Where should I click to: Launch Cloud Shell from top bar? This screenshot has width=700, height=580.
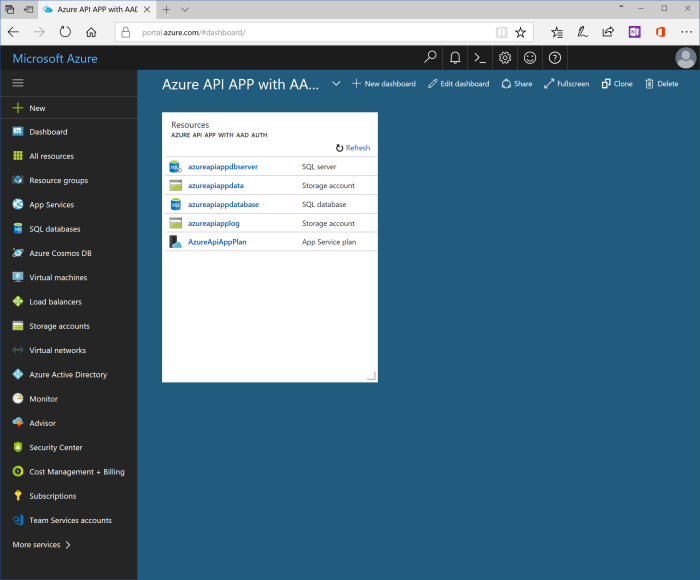[x=480, y=58]
